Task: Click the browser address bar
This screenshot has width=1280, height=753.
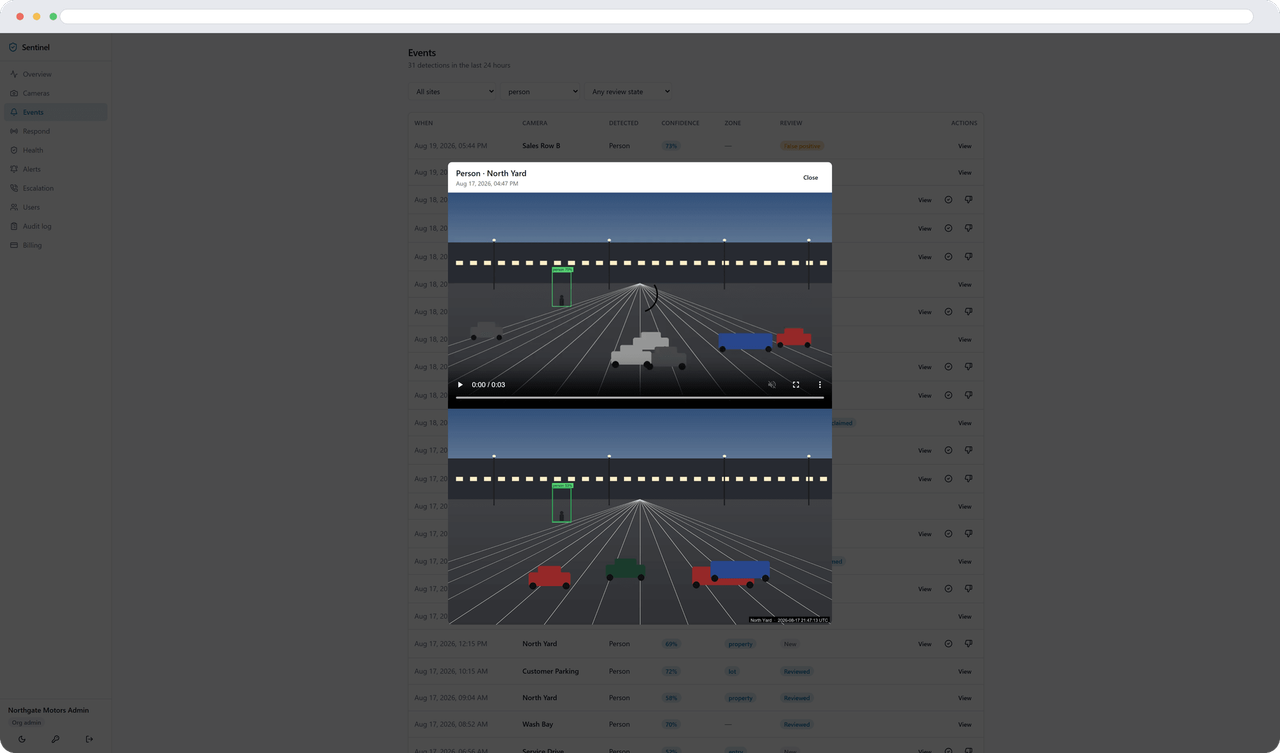Action: point(656,16)
